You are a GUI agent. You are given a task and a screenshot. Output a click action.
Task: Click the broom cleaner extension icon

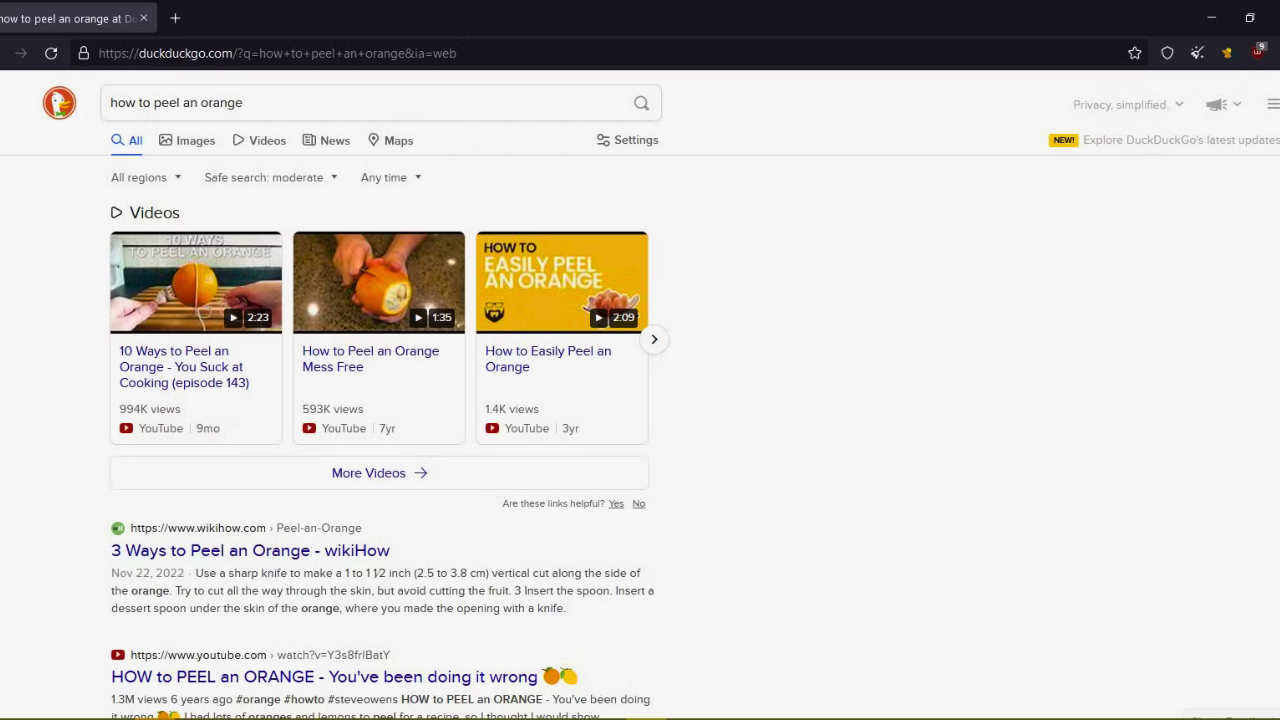point(1197,53)
